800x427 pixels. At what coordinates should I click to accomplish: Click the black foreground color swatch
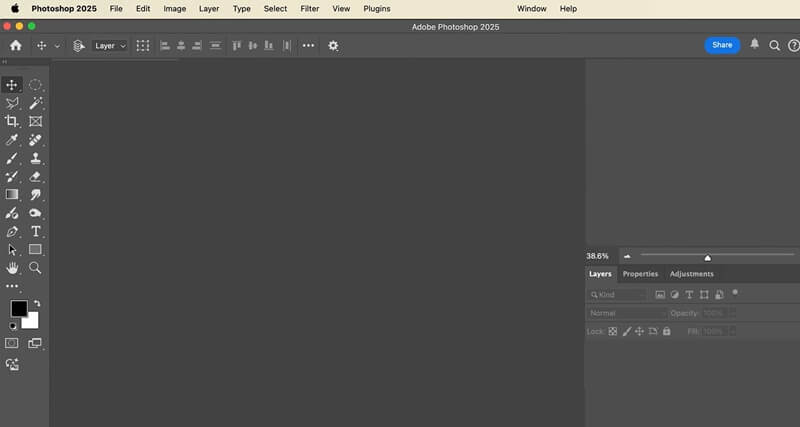18,308
